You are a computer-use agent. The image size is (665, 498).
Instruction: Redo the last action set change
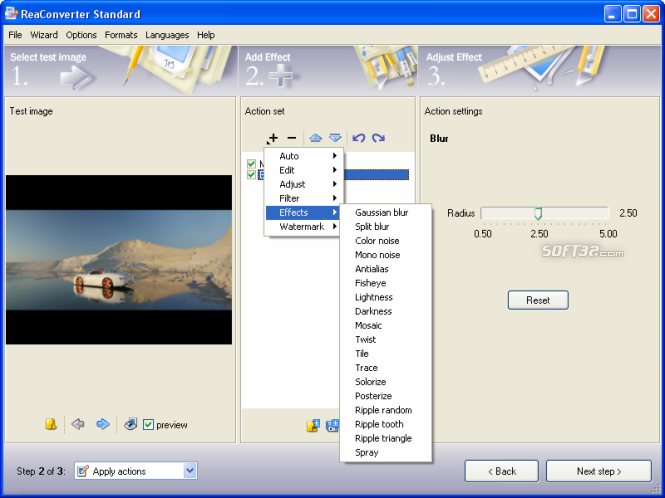[378, 138]
